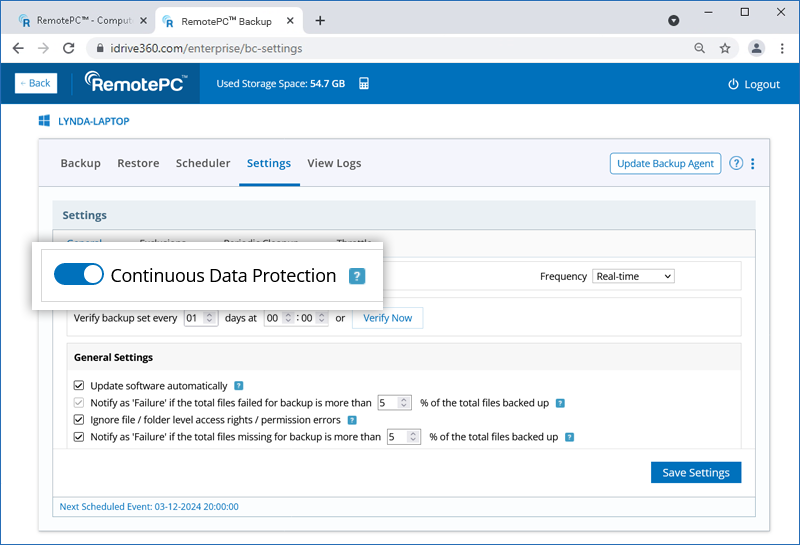Uncheck Update software automatically
The height and width of the screenshot is (545, 800).
pos(79,385)
